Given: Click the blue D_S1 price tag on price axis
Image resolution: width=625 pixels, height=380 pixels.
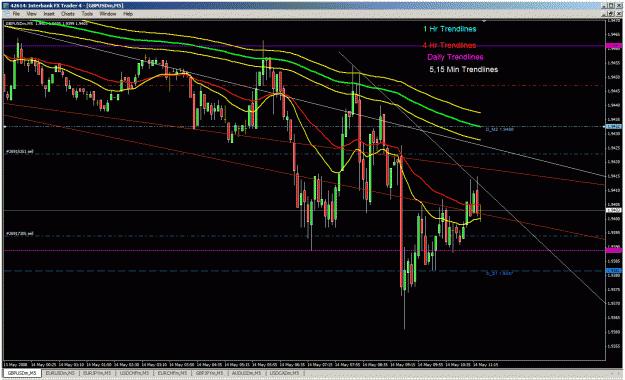Looking at the screenshot, I should (613, 271).
